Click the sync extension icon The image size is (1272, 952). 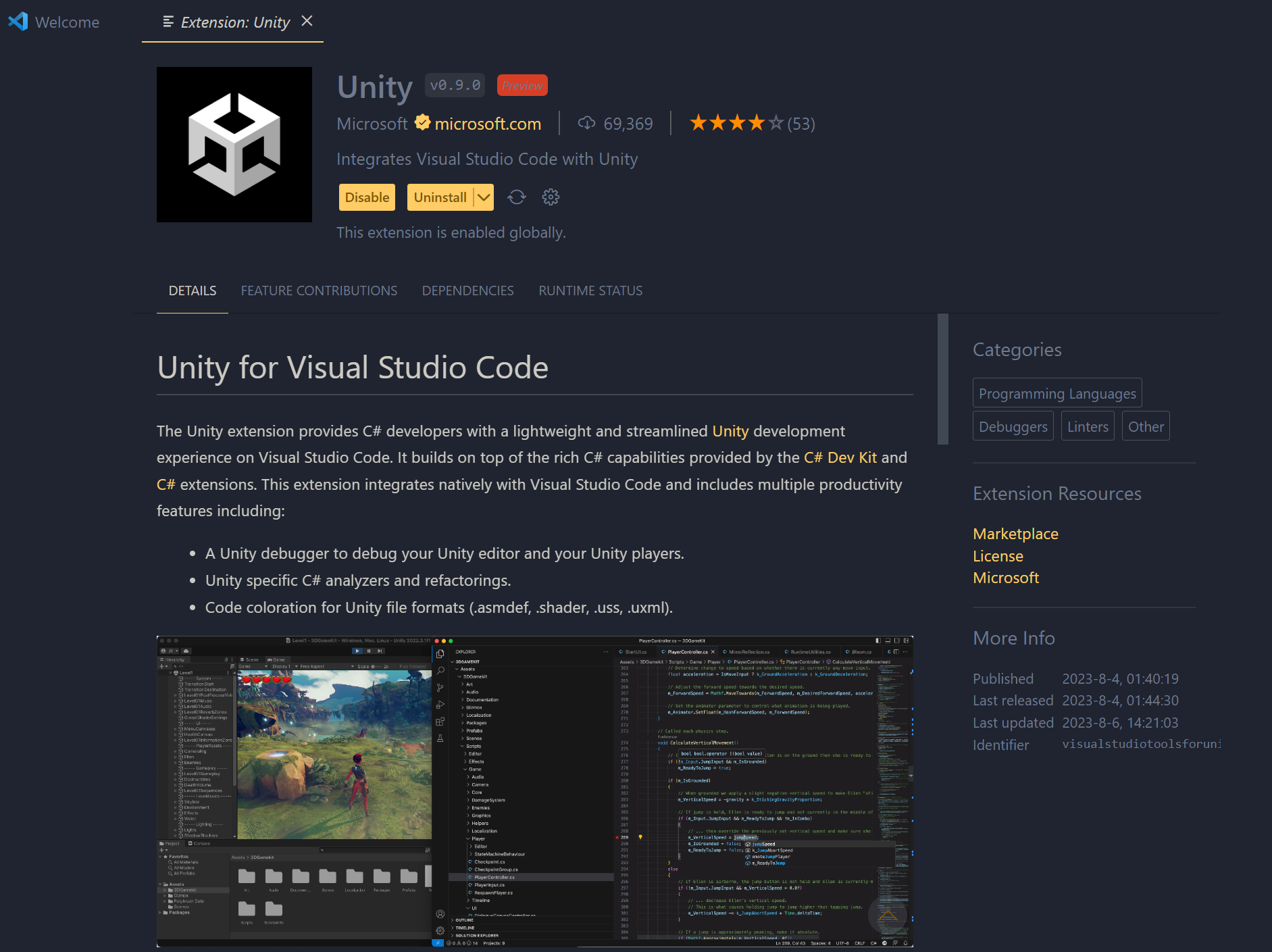pos(517,197)
